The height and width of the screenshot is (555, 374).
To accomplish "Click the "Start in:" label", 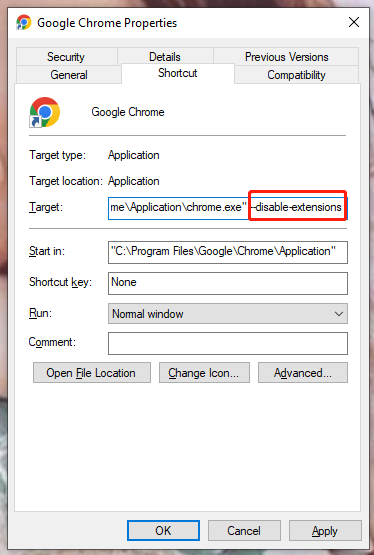I will 47,251.
